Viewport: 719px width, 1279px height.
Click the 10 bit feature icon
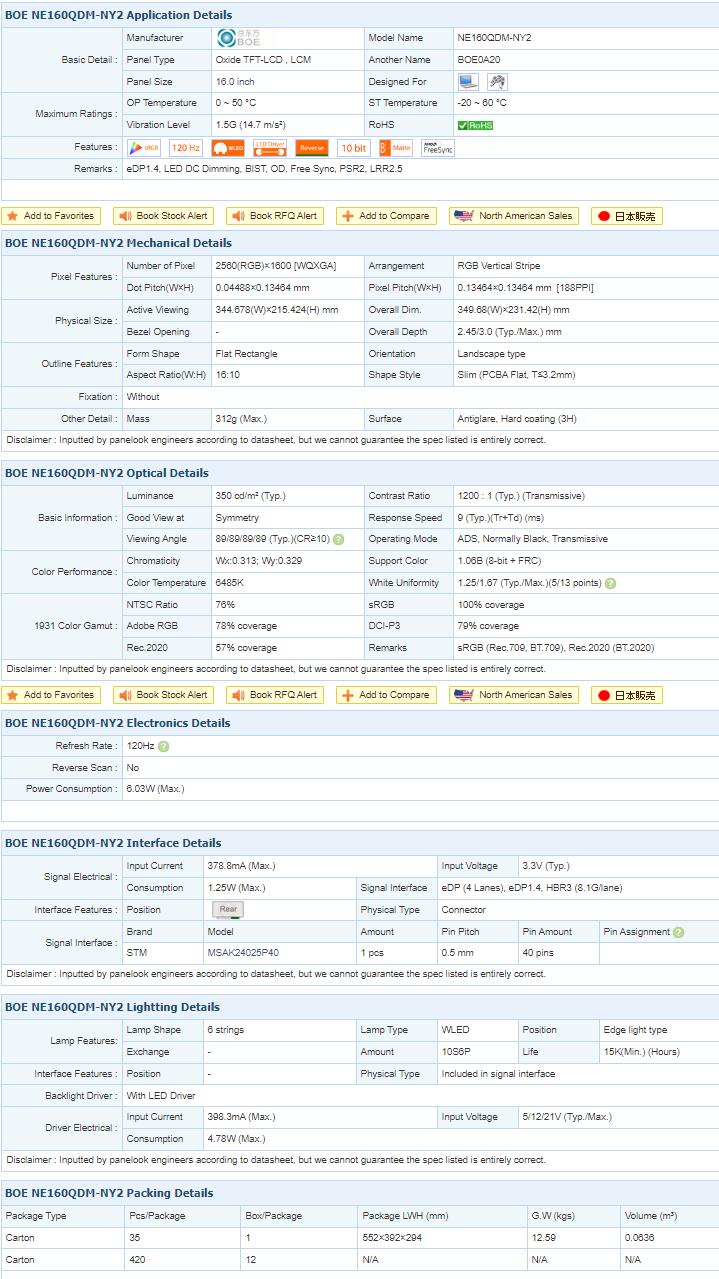click(x=354, y=148)
